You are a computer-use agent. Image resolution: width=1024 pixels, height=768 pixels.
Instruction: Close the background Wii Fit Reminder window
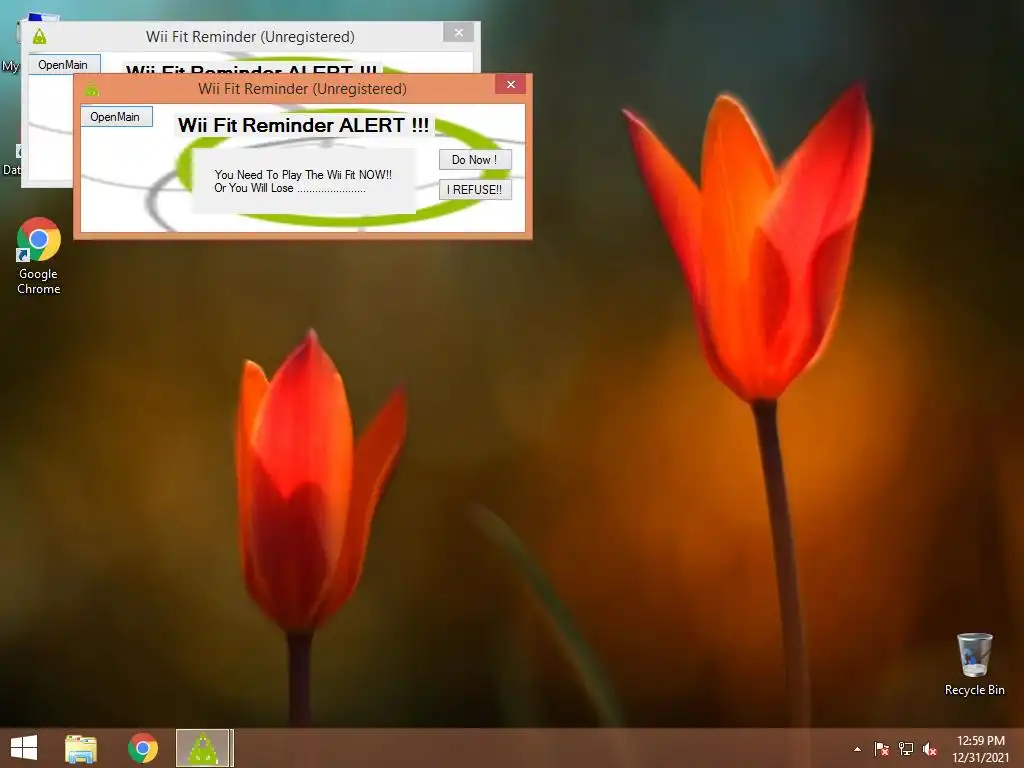tap(458, 32)
